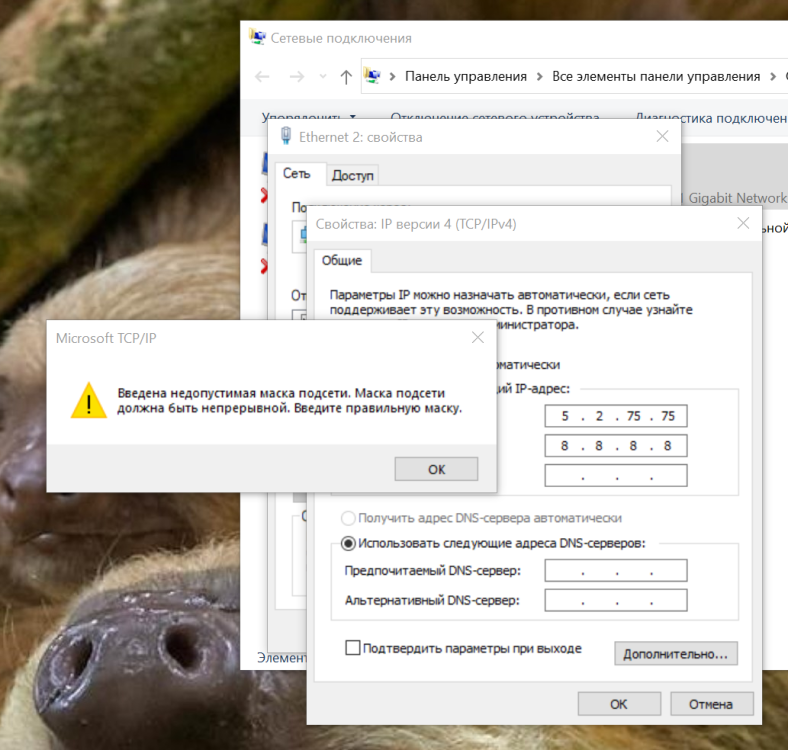Go up one level with the up arrow
The image size is (788, 750).
(x=346, y=77)
